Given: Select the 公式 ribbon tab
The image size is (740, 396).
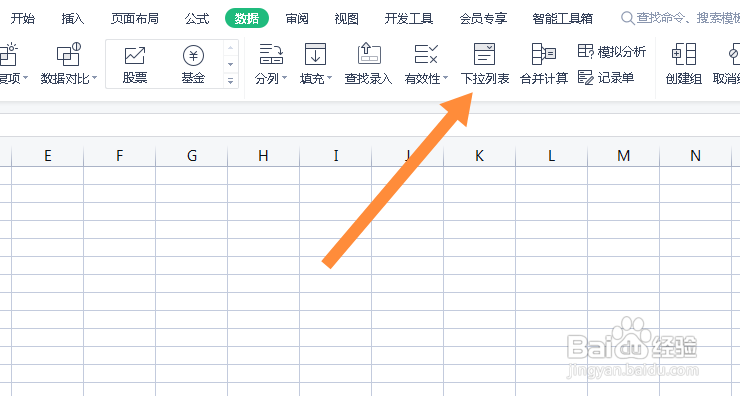Looking at the screenshot, I should [x=197, y=18].
